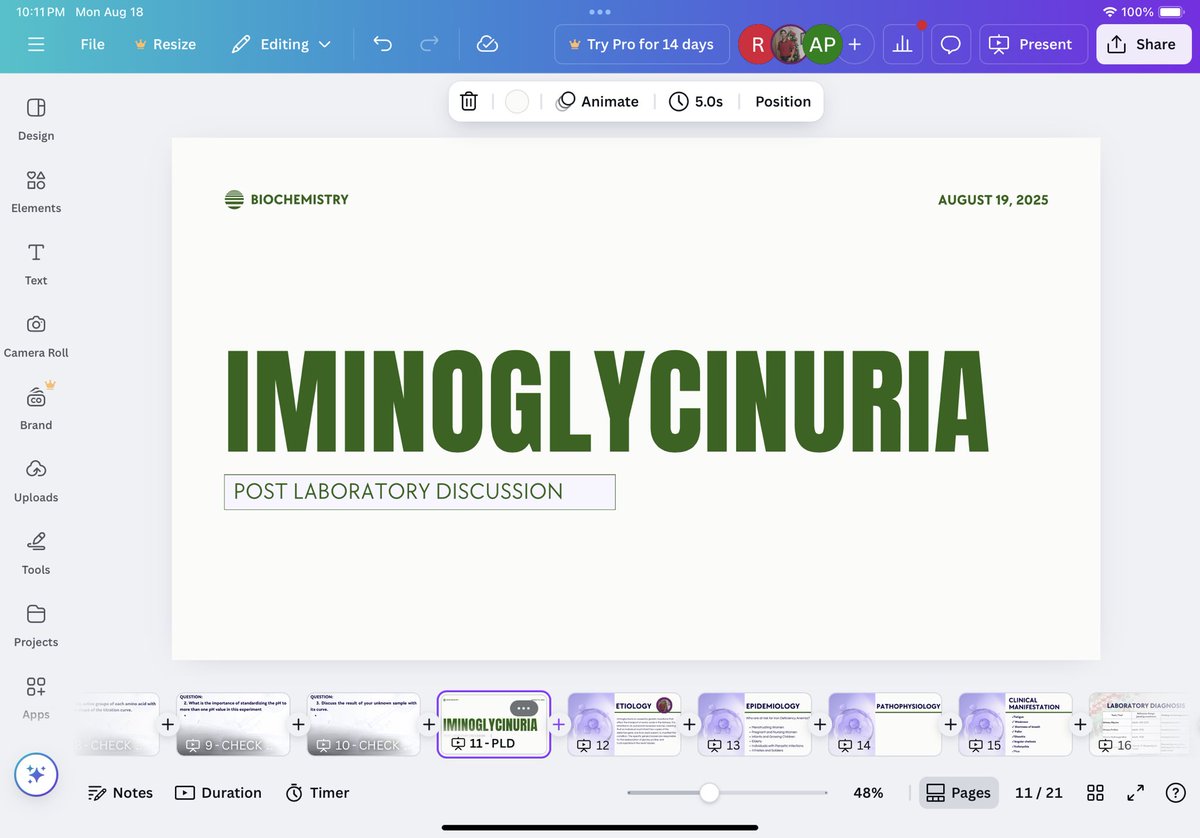Select page thumbnail 9 - CHECK
This screenshot has width=1200, height=838.
pos(233,725)
